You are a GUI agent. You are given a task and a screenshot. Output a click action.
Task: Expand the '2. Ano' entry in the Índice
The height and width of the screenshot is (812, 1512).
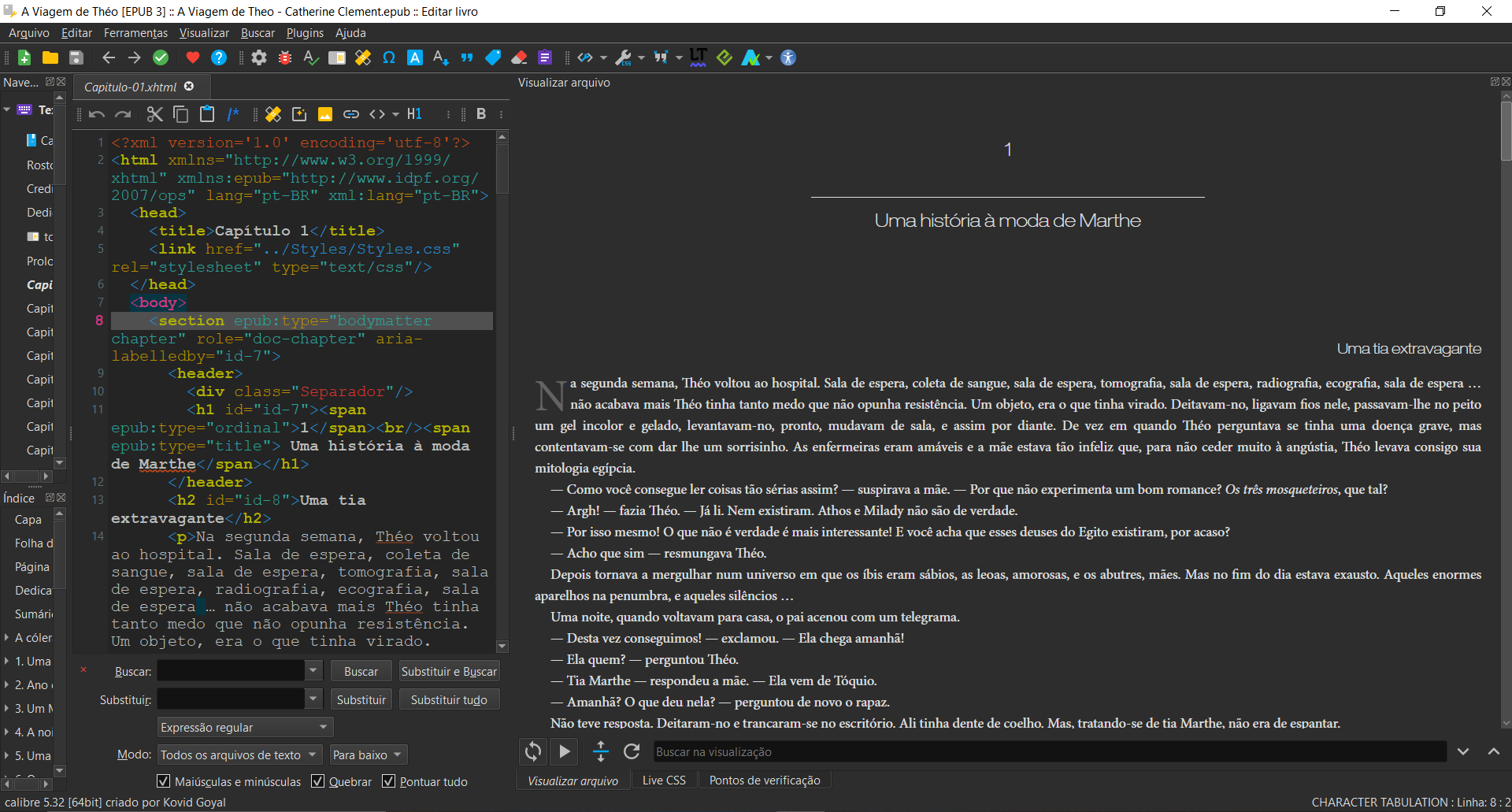[x=6, y=684]
